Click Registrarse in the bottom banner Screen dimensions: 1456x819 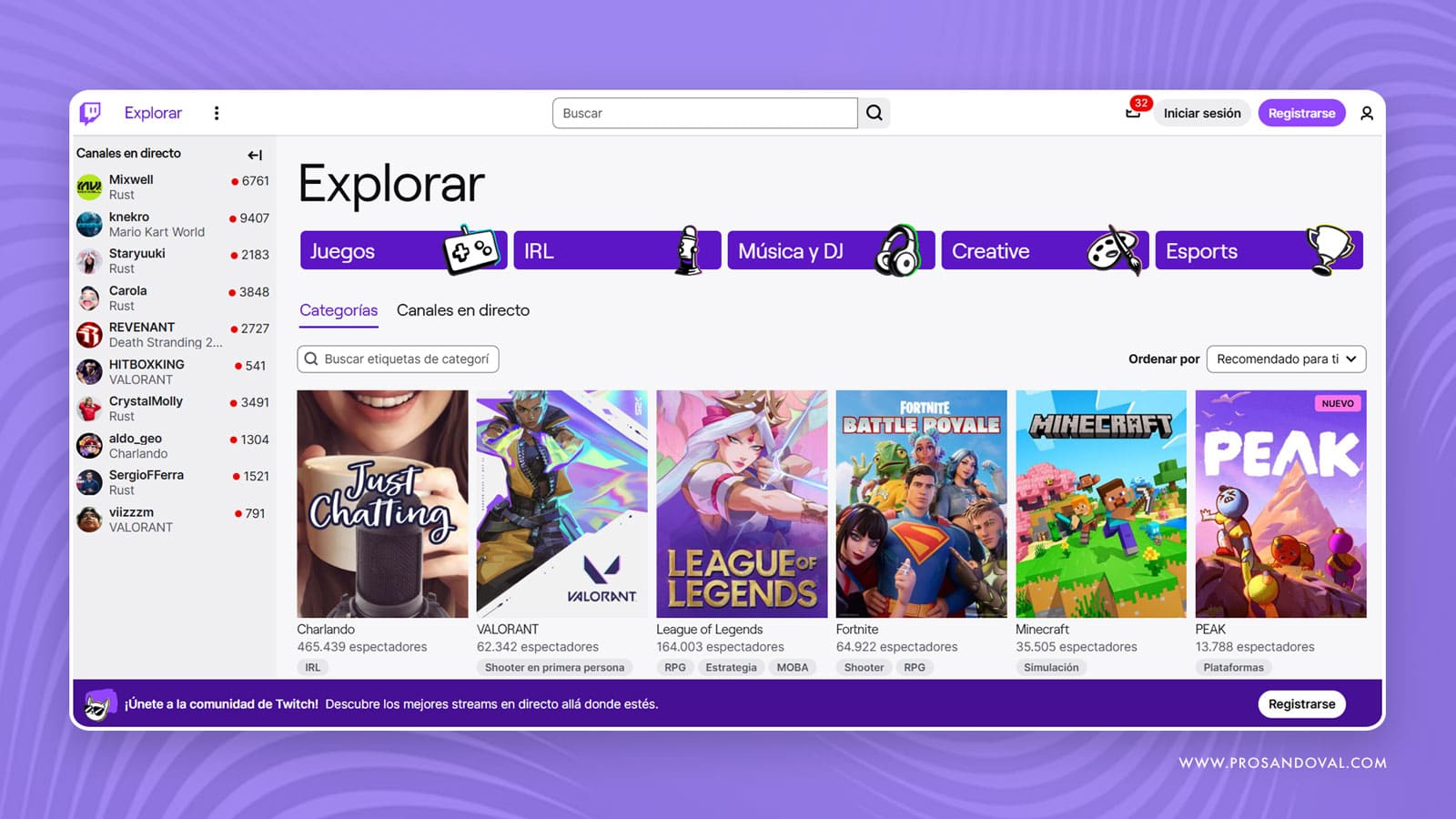1301,704
